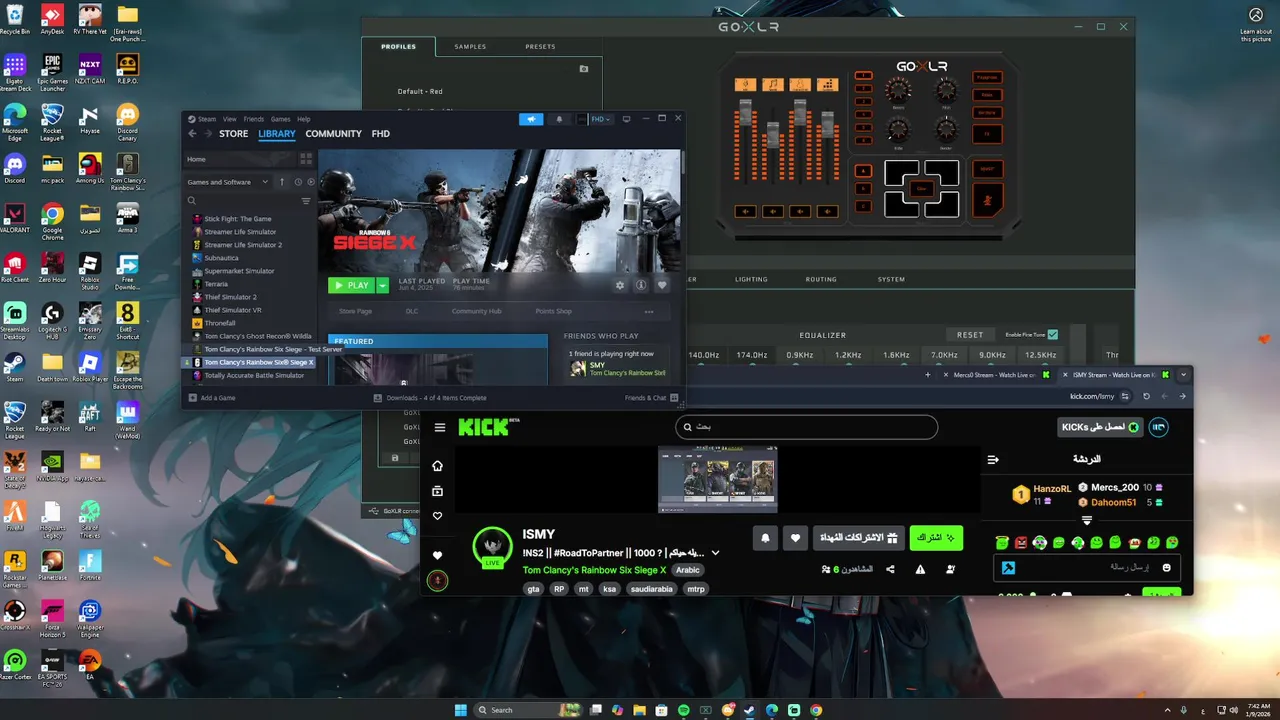The image size is (1280, 720).
Task: Open the Store Page link for Siege X
Action: (355, 311)
